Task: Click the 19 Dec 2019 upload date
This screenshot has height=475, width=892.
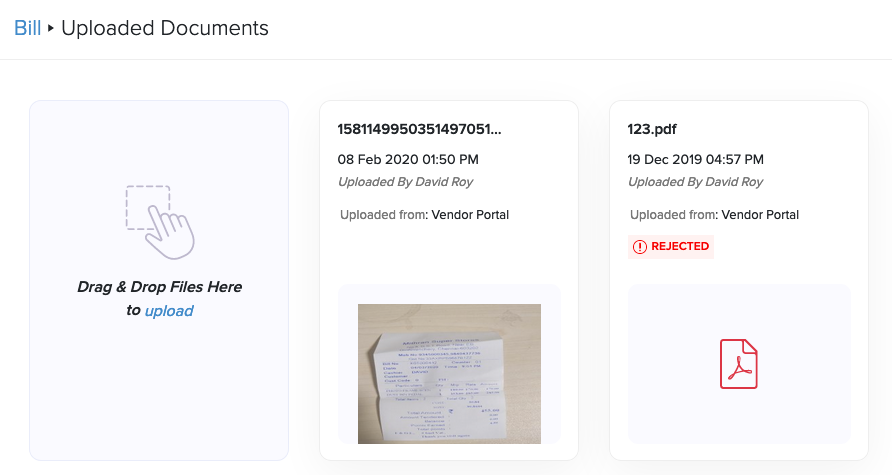Action: click(x=696, y=159)
